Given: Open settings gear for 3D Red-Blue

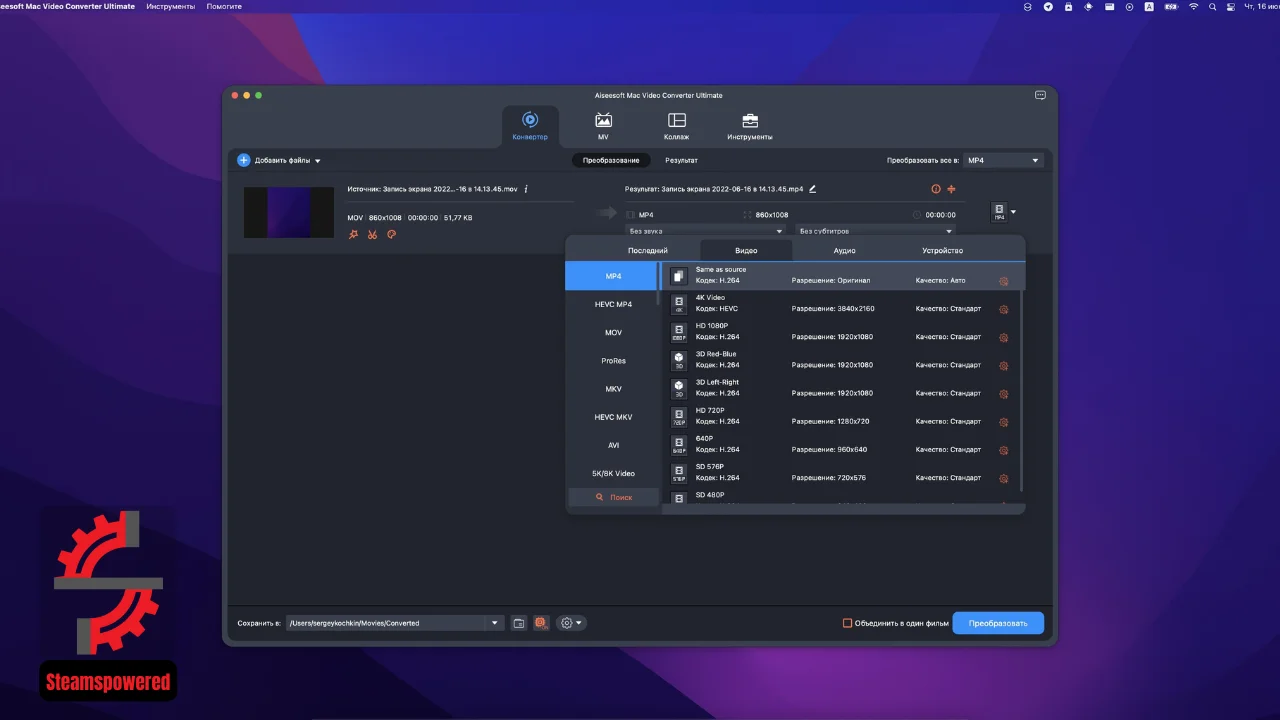Looking at the screenshot, I should (1003, 365).
